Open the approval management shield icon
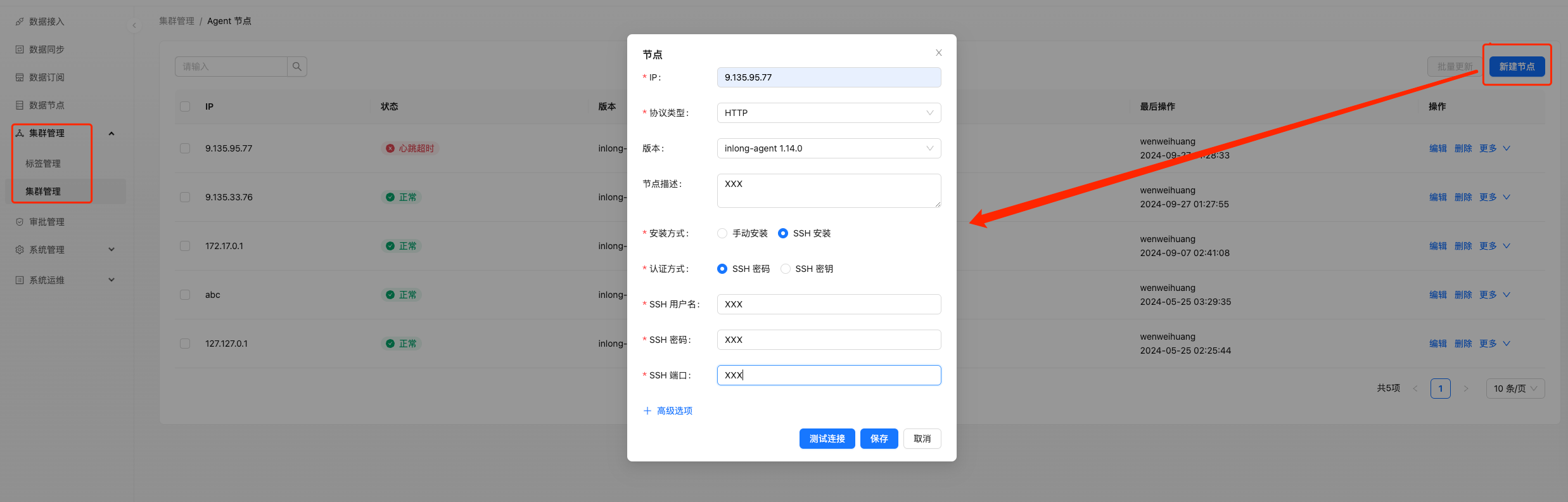1568x502 pixels. coord(20,222)
